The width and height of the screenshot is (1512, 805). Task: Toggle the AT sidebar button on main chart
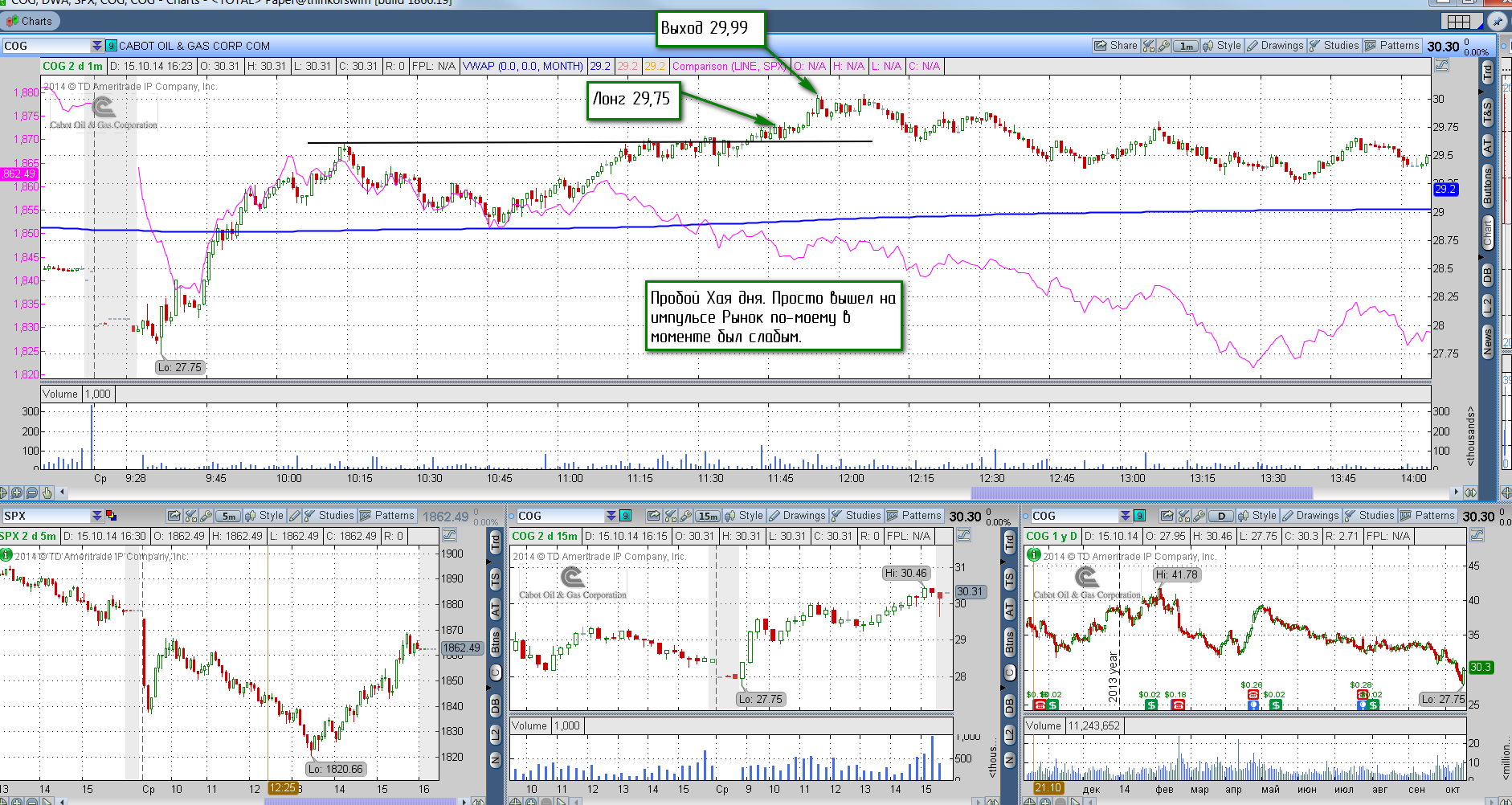click(1487, 146)
